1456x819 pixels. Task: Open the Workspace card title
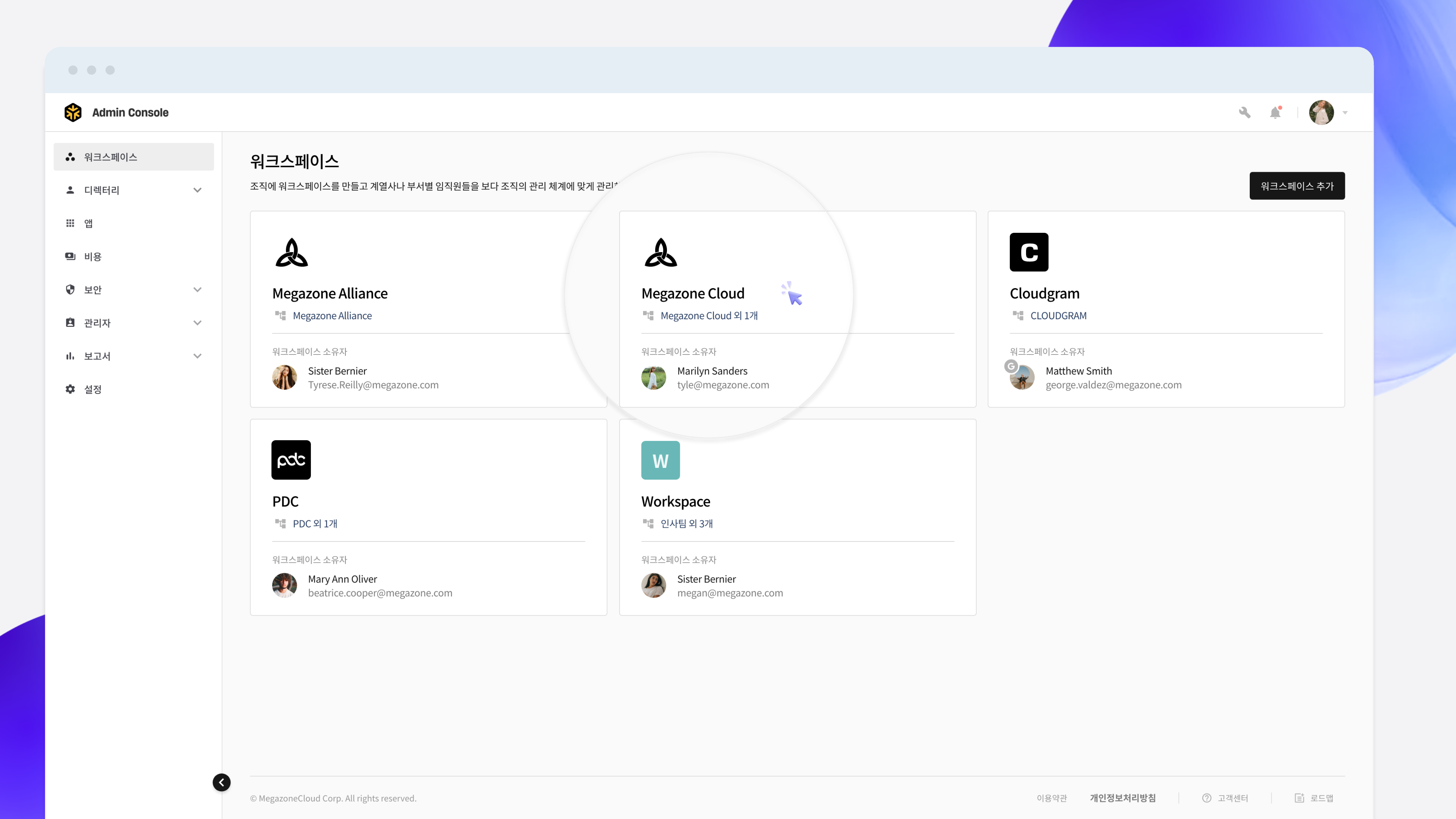(676, 501)
